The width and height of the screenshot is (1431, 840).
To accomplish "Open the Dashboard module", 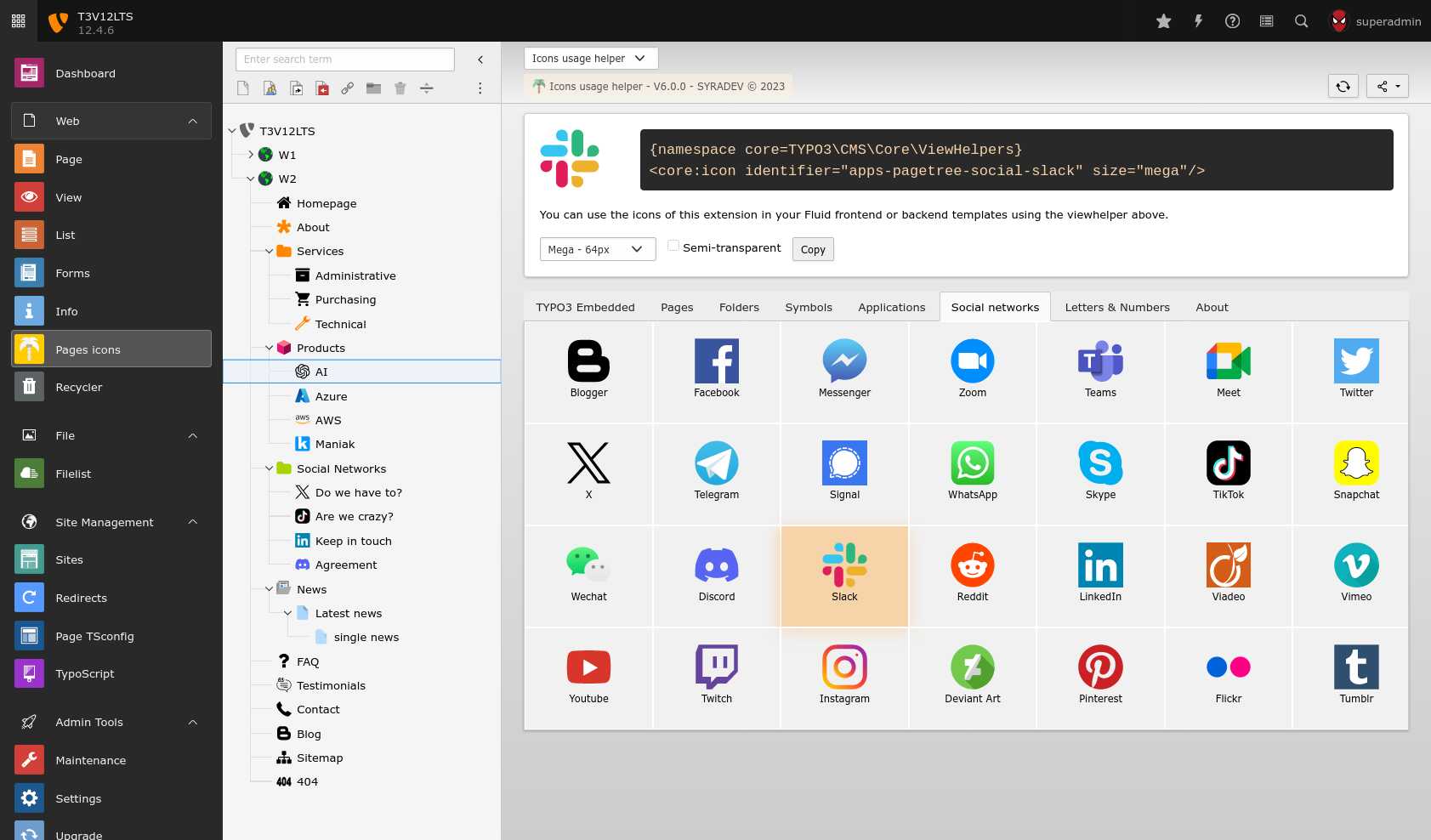I will 111,73.
